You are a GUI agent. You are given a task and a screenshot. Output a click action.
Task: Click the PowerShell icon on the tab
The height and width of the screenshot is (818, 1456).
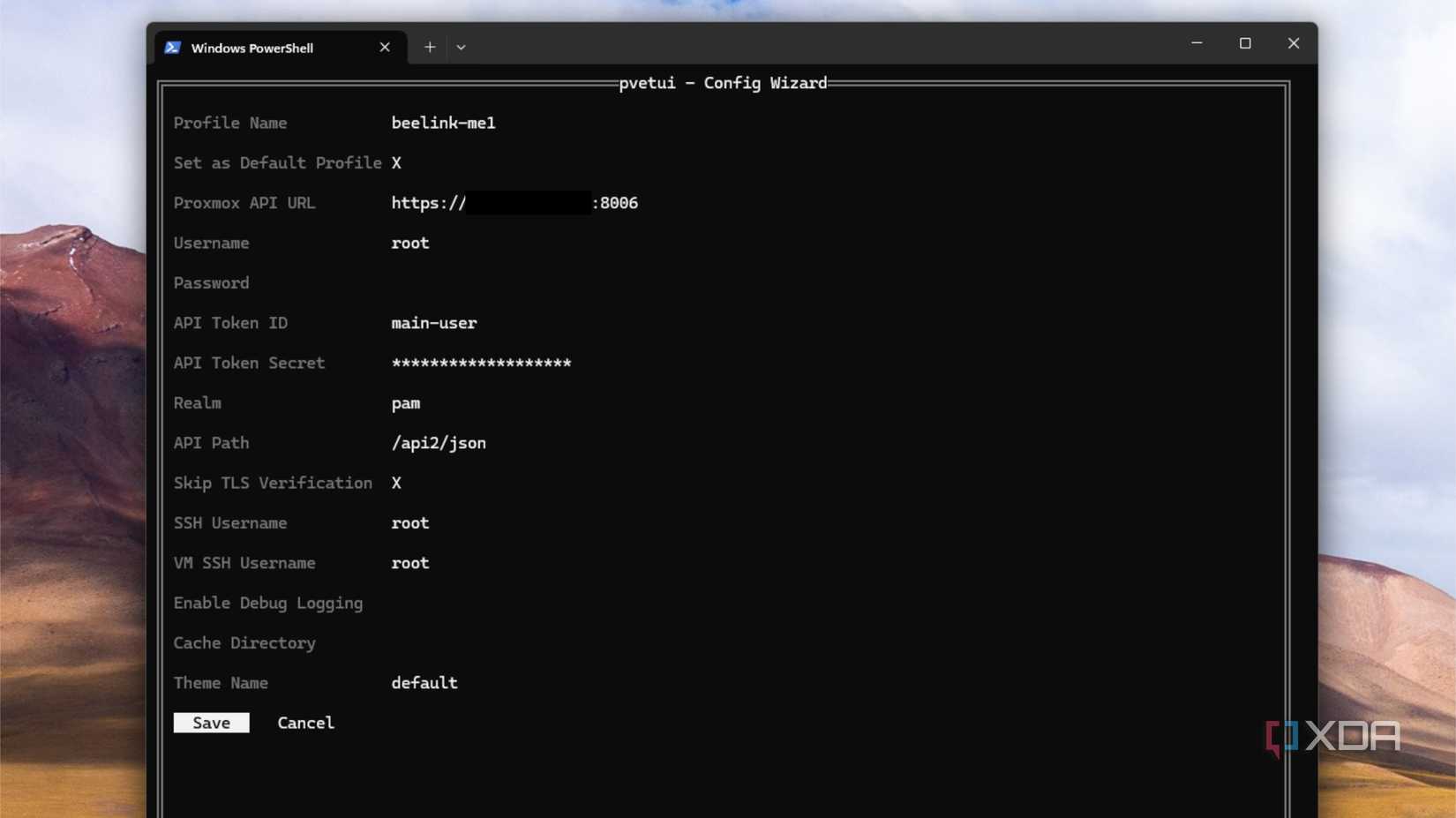[172, 48]
